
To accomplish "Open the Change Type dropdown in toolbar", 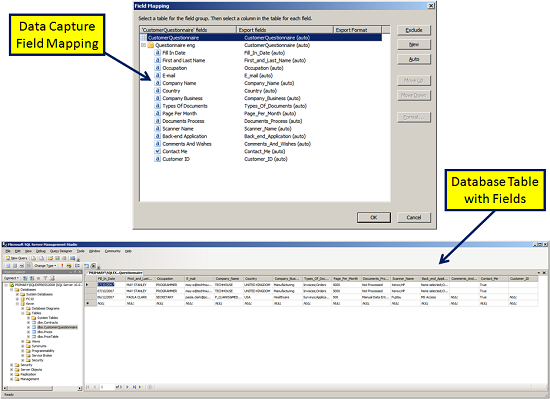I will [x=45, y=266].
